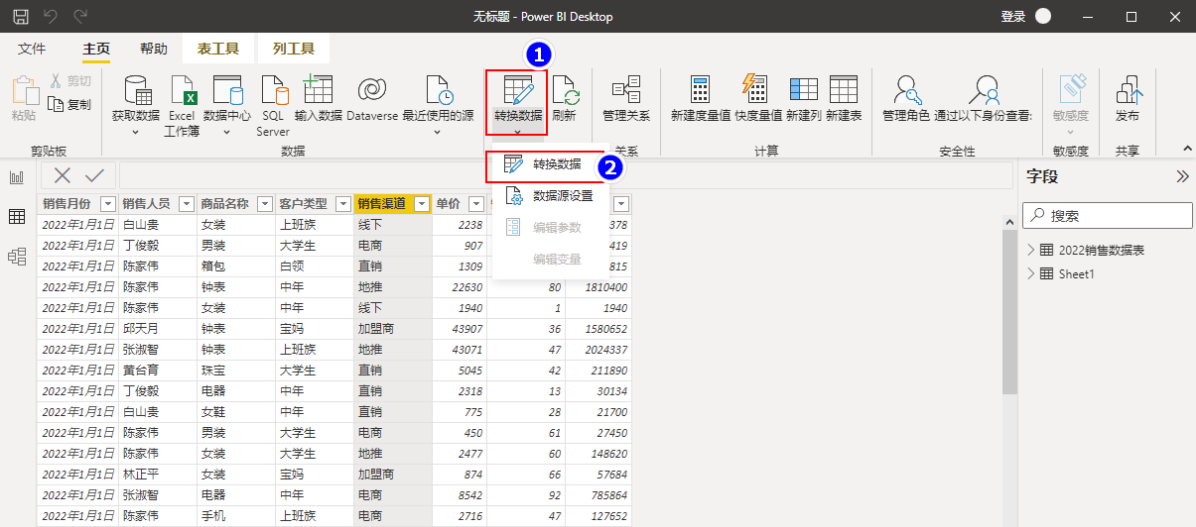The image size is (1196, 527).
Task: Expand Sheet1 table in fields pane
Action: click(x=1031, y=274)
